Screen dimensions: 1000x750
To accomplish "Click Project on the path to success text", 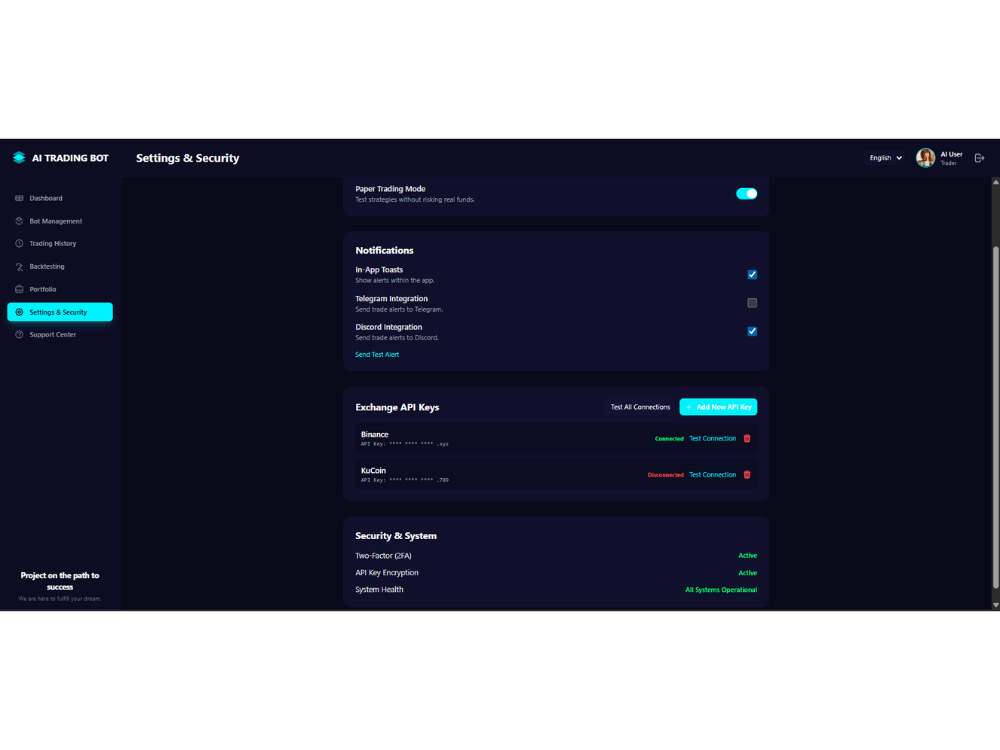I will click(x=60, y=581).
